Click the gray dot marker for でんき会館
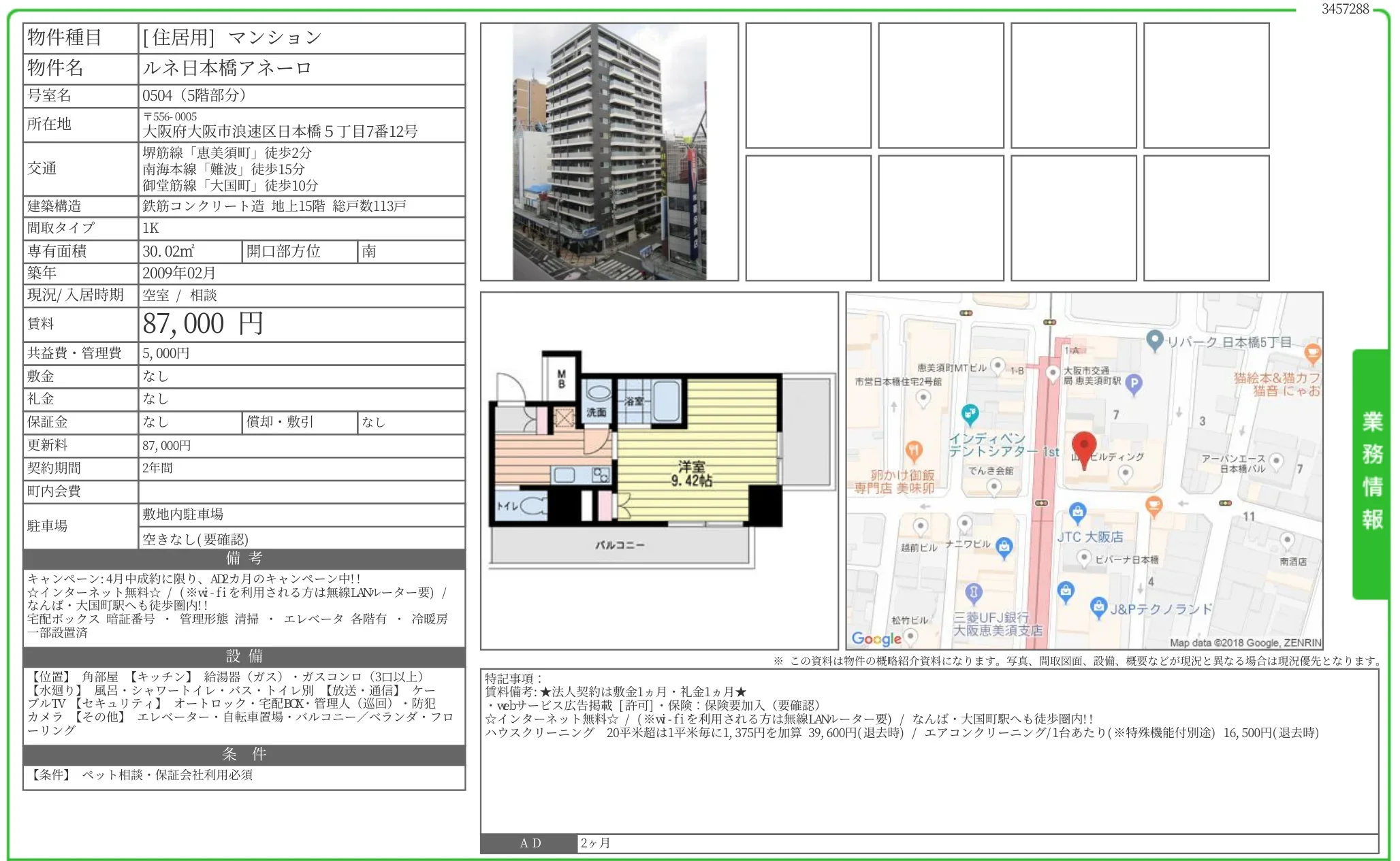The width and height of the screenshot is (1400, 861). click(x=994, y=487)
